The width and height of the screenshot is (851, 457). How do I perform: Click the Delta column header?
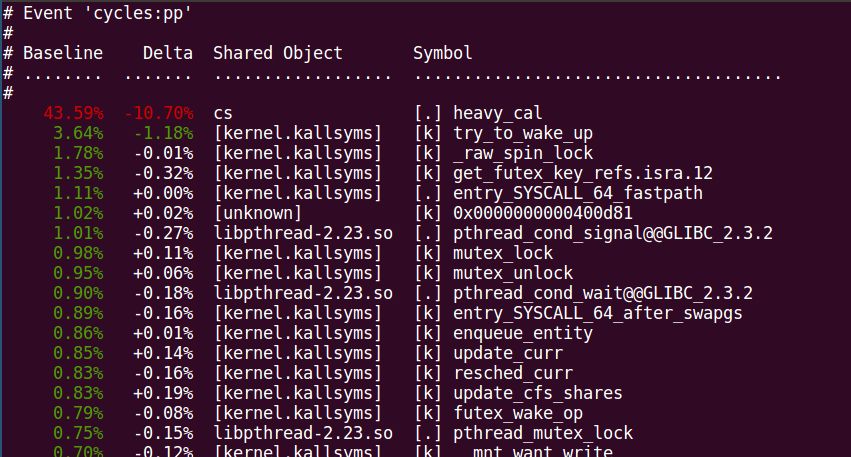click(x=168, y=53)
